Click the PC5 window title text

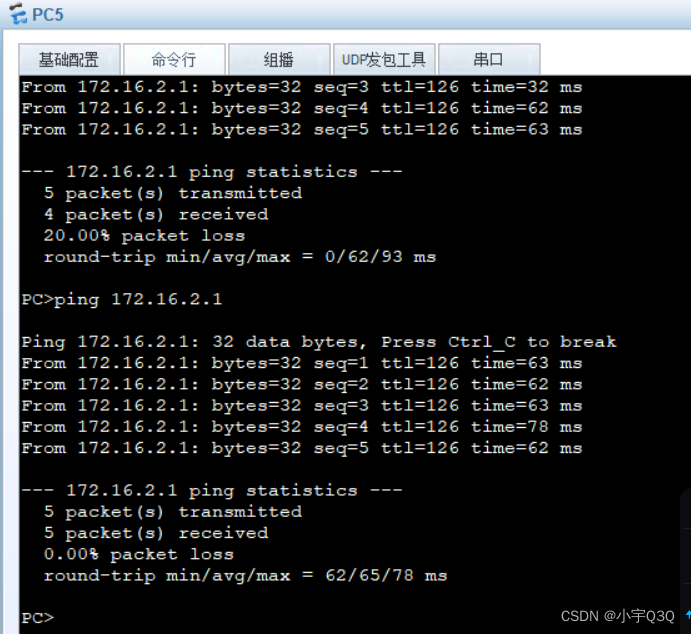(x=48, y=15)
